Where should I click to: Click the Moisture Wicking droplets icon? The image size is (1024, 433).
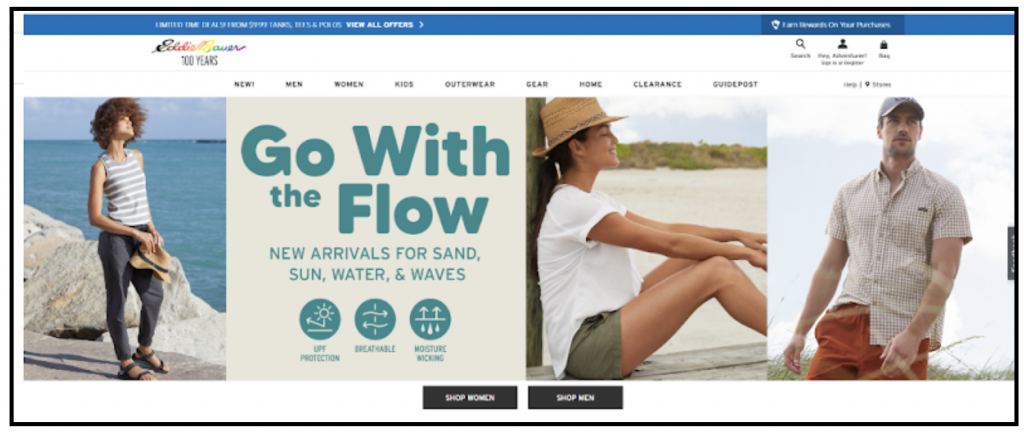[x=430, y=319]
